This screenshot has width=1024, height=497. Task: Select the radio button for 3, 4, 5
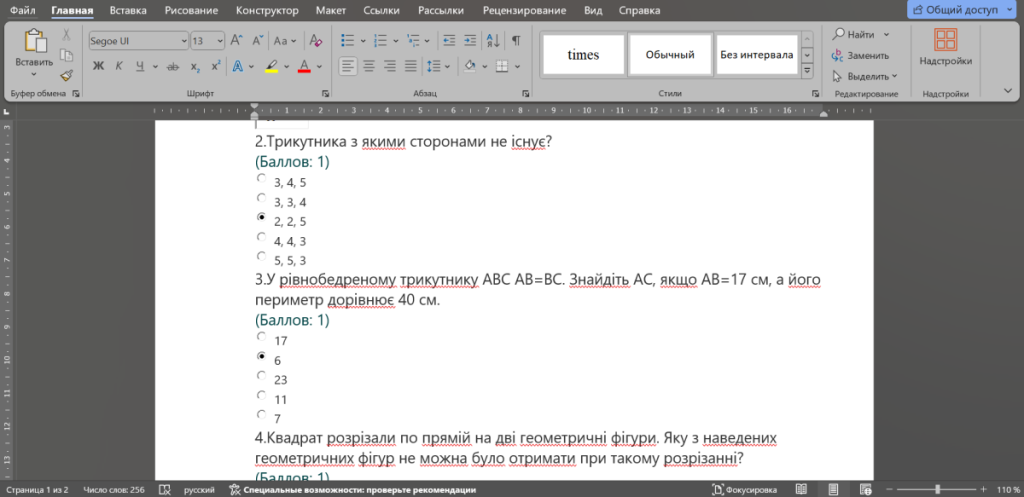click(261, 178)
